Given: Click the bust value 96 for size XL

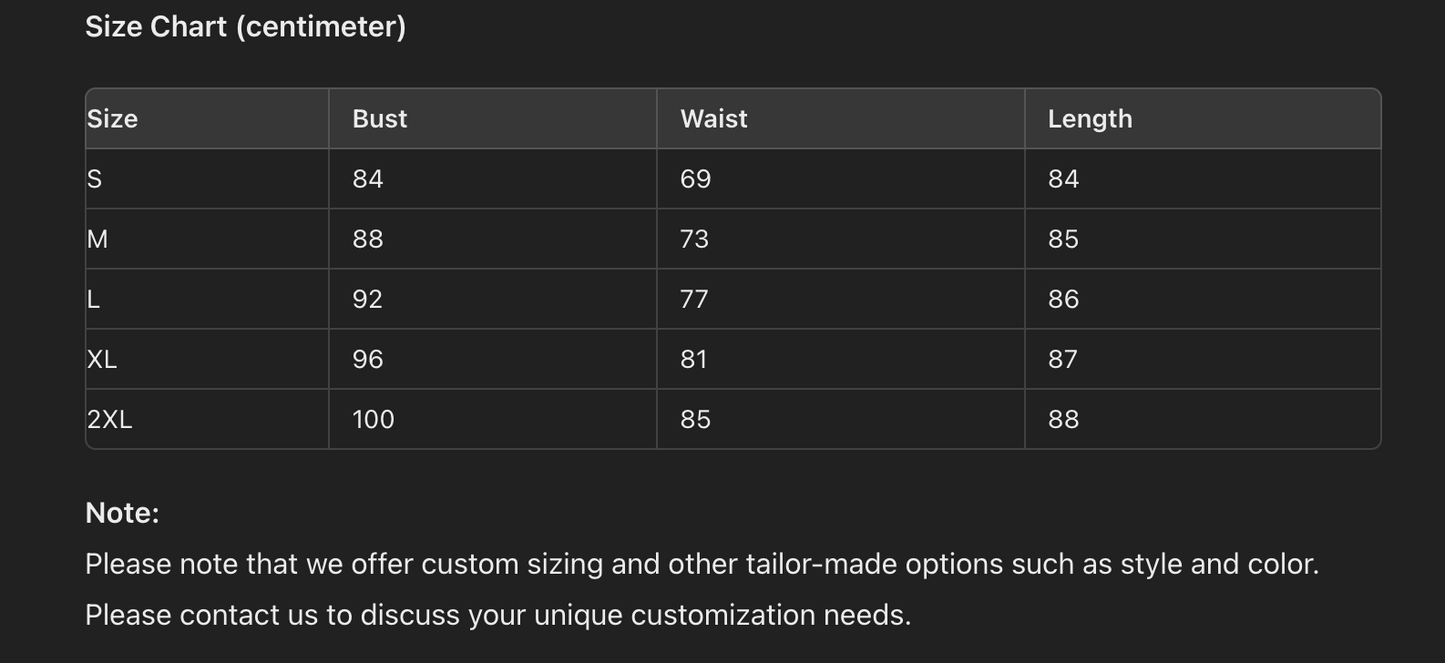Looking at the screenshot, I should pos(367,359).
